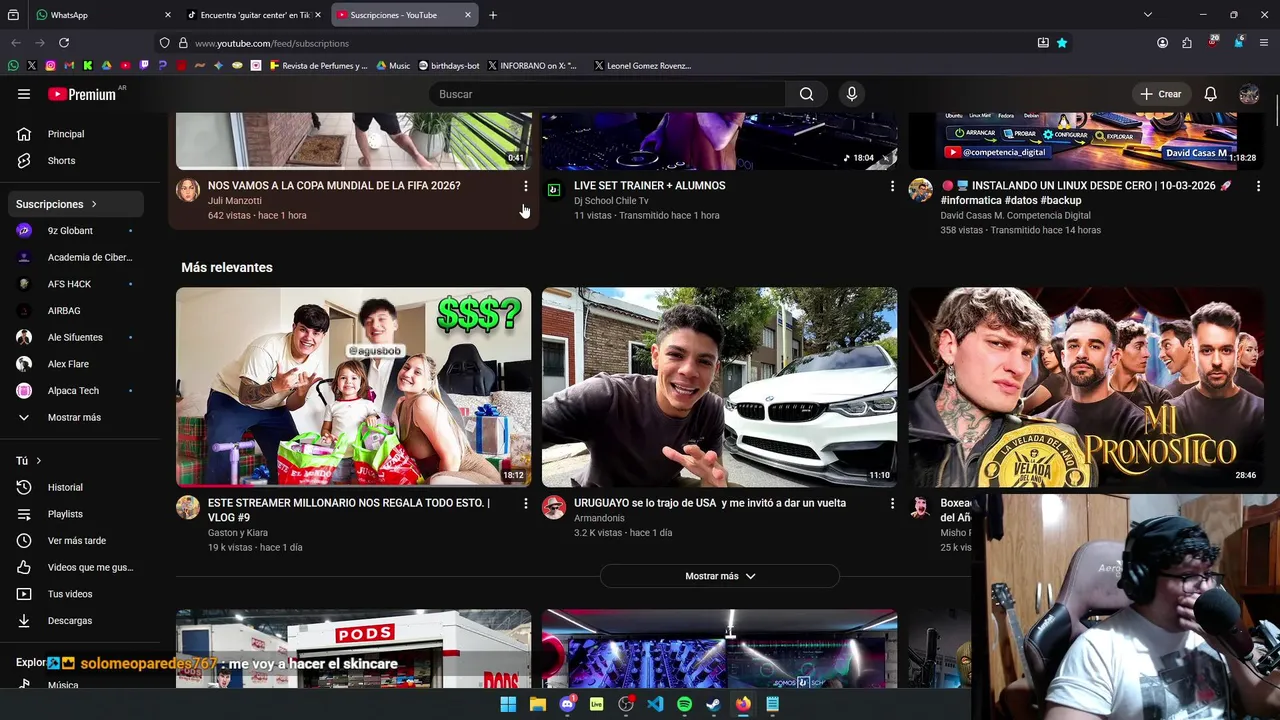Click the search magnifier button
The width and height of the screenshot is (1280, 720).
tap(806, 94)
